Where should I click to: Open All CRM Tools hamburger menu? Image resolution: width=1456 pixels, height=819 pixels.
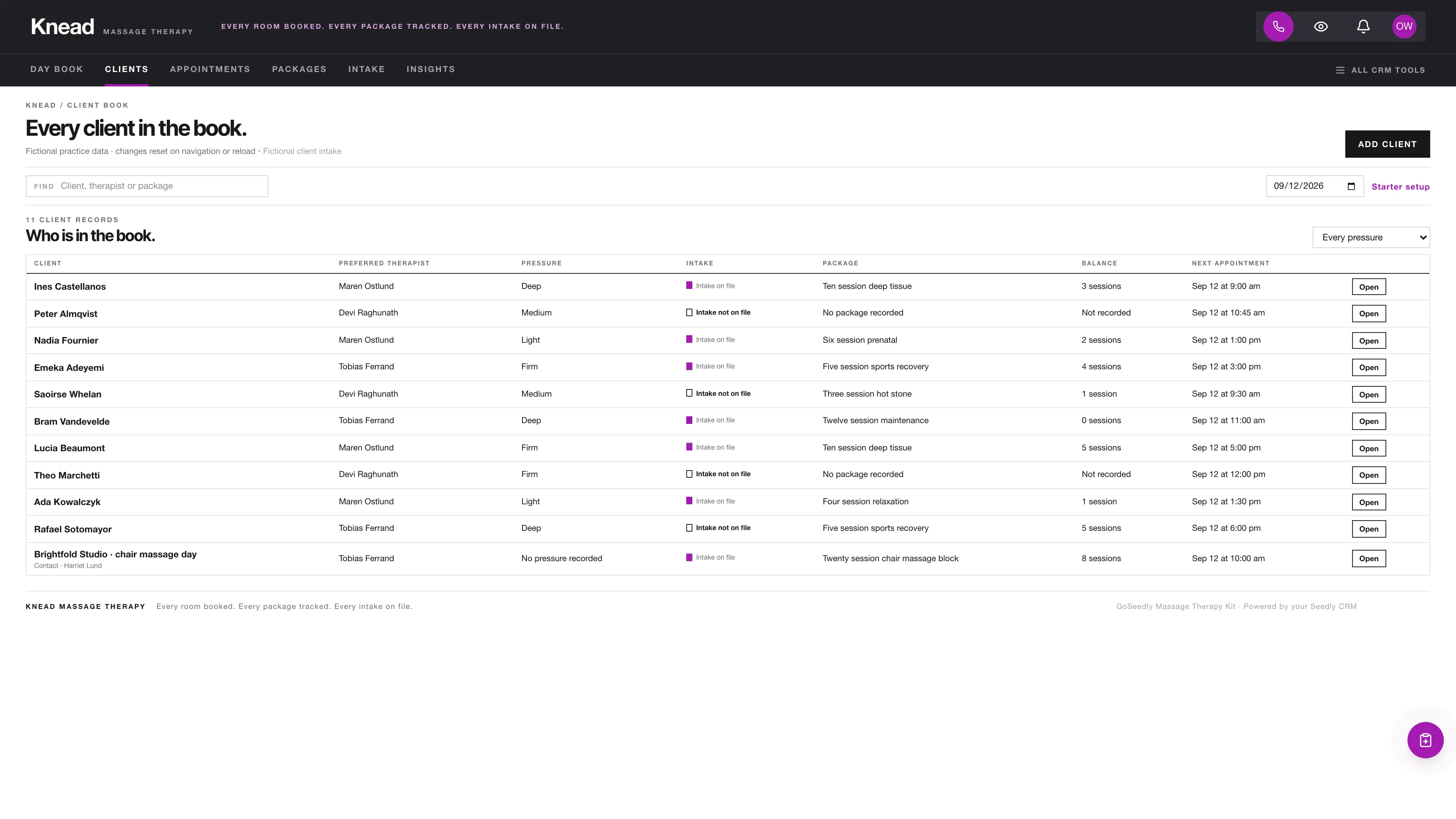pyautogui.click(x=1380, y=70)
